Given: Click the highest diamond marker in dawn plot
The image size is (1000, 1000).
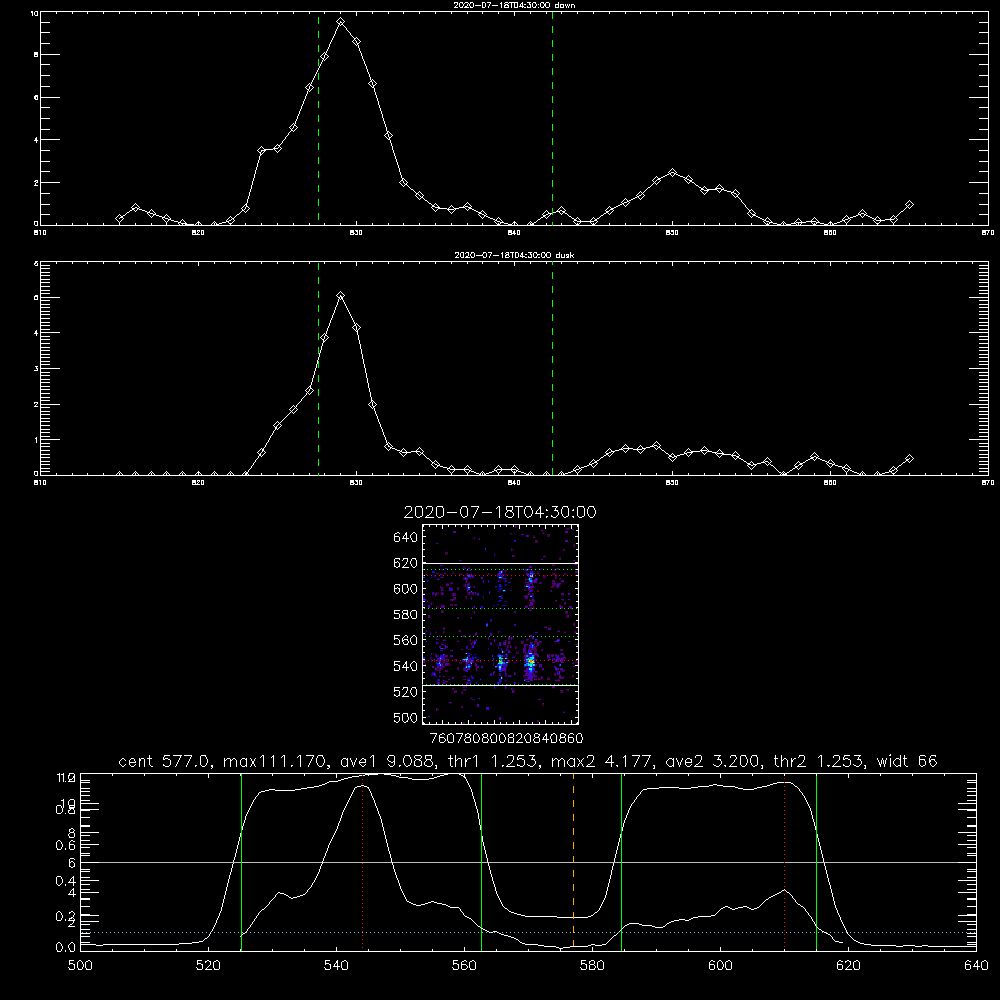Looking at the screenshot, I should 341,22.
